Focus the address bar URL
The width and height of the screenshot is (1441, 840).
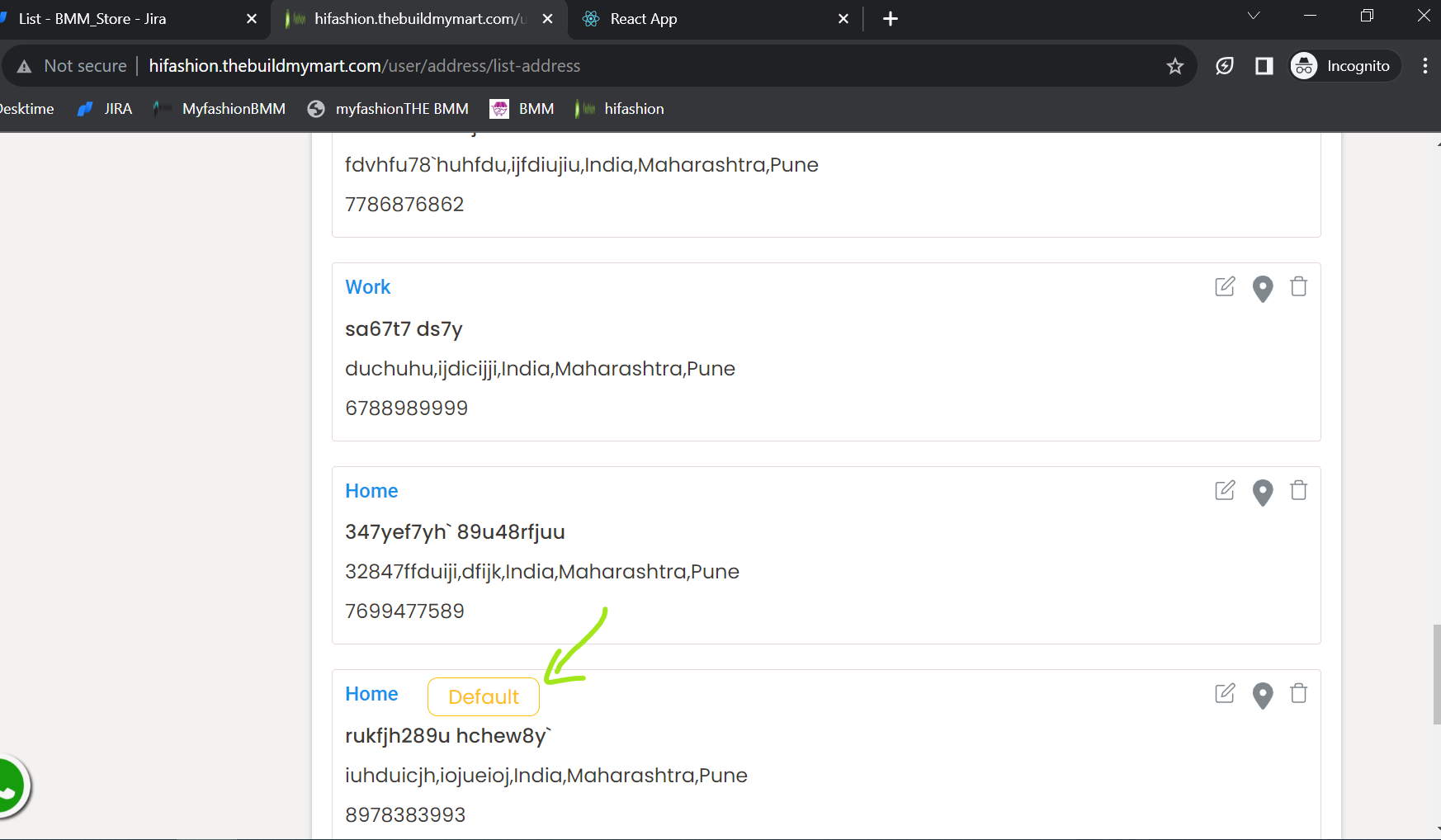(365, 66)
